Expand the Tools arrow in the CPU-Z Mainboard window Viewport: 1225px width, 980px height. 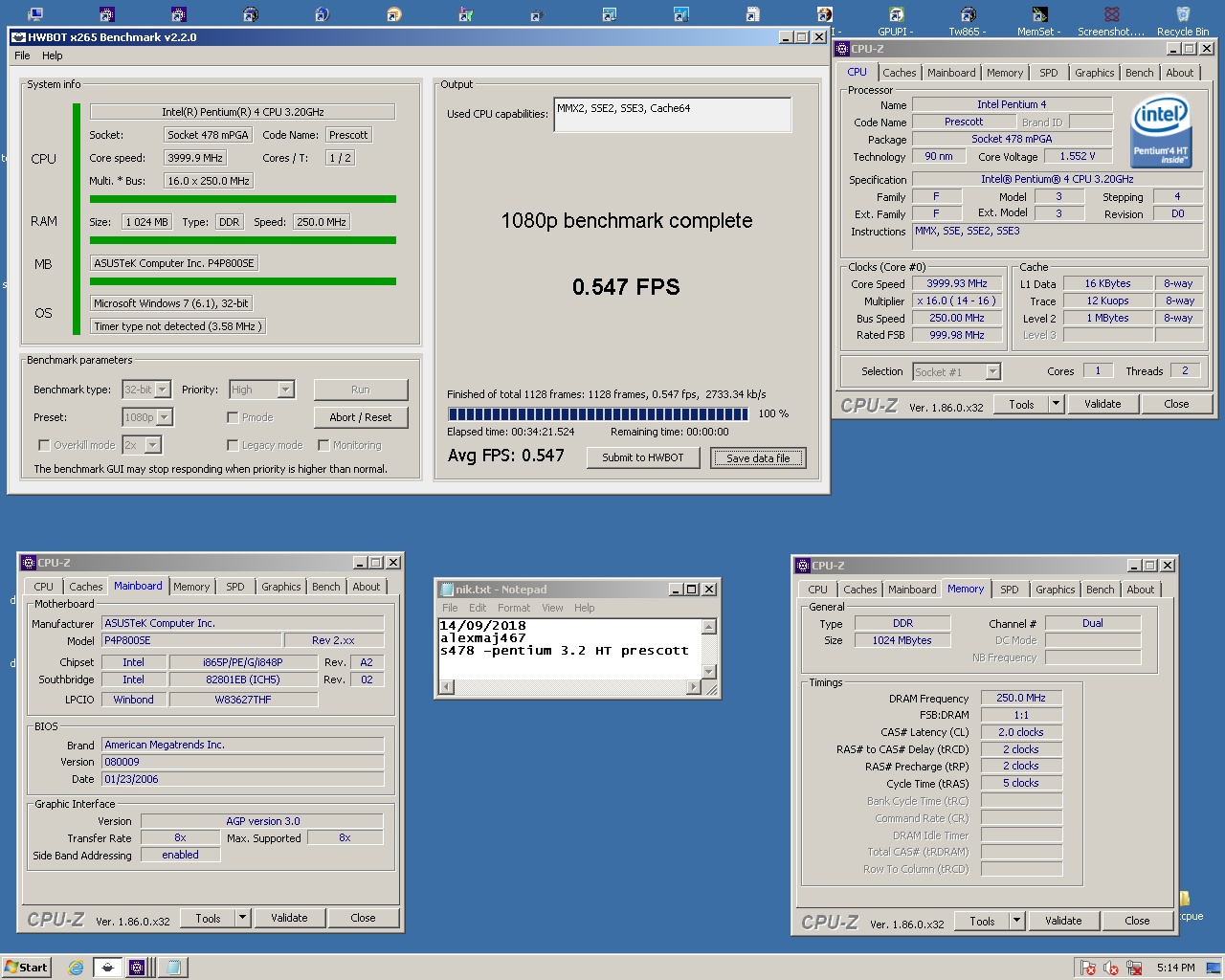(x=243, y=918)
